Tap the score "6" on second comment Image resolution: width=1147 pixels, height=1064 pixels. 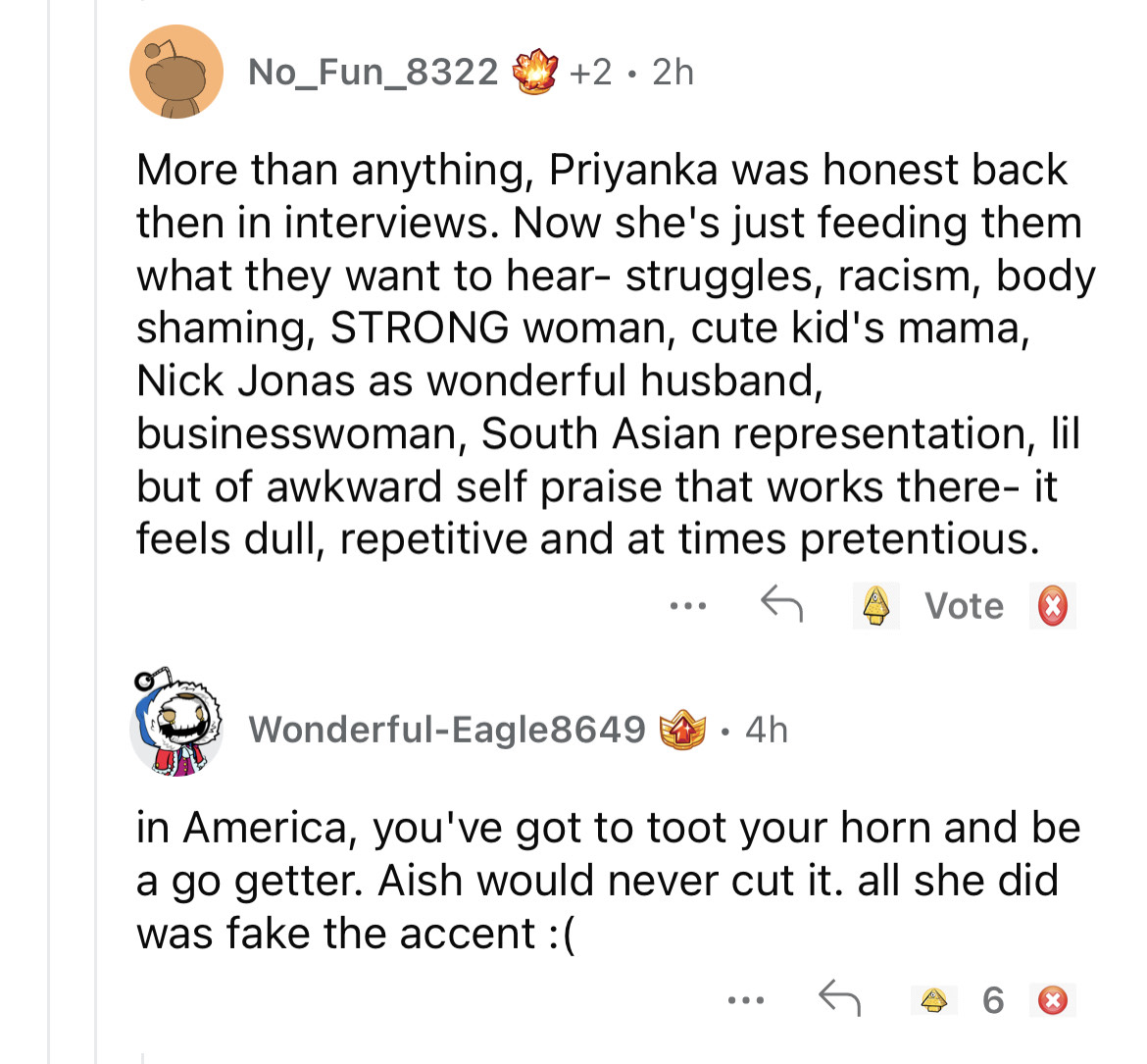[992, 1000]
